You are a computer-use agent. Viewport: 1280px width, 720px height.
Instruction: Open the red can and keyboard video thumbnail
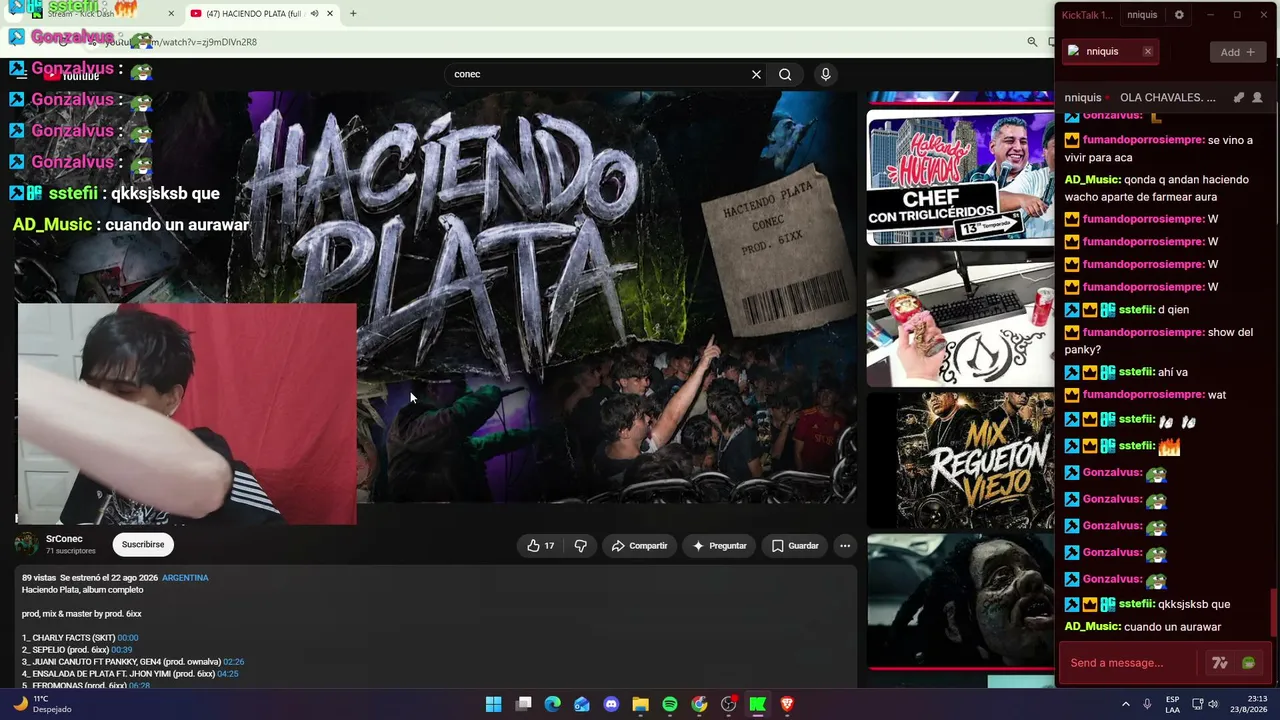point(960,319)
